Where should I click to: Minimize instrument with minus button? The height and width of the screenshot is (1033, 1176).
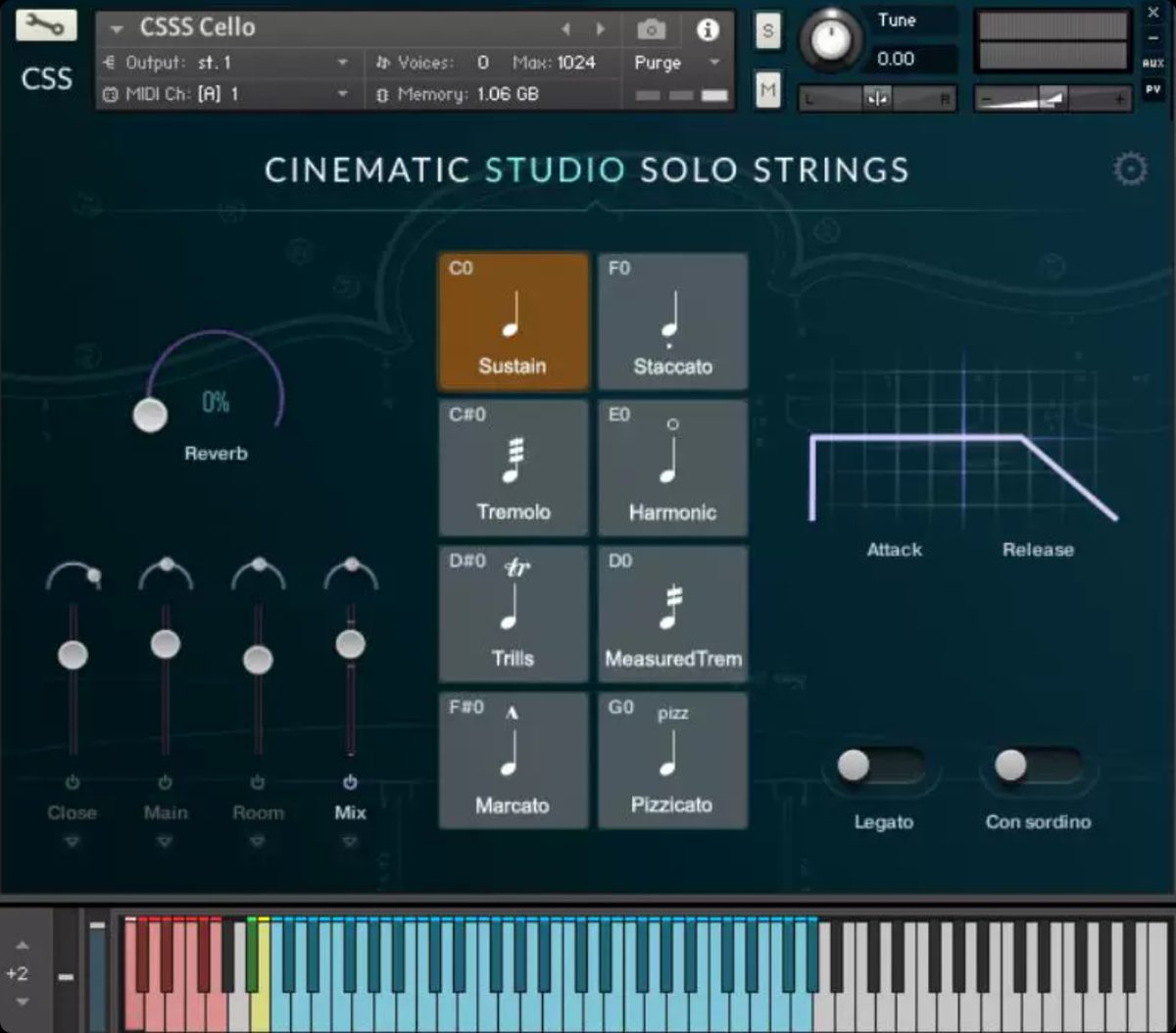click(1152, 37)
